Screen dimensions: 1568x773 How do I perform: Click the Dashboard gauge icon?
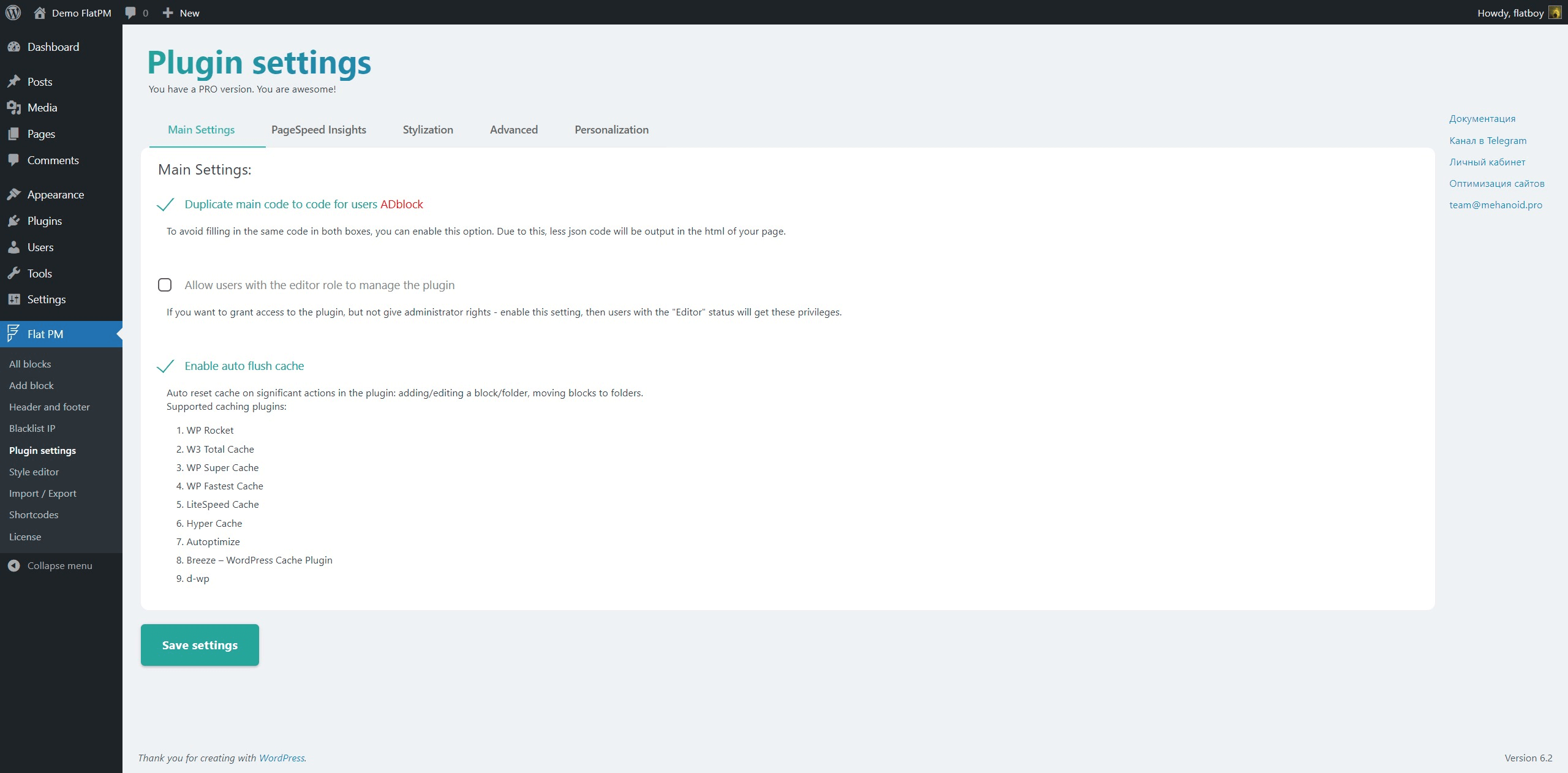click(x=14, y=47)
